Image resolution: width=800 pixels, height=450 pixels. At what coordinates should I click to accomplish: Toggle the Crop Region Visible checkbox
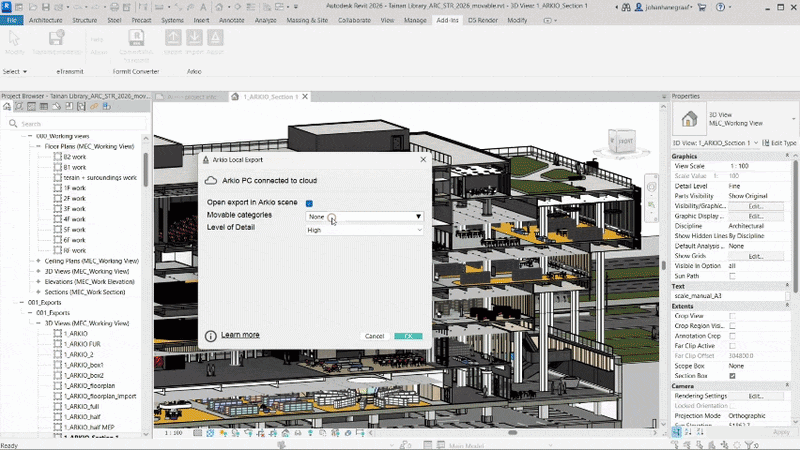(732, 326)
